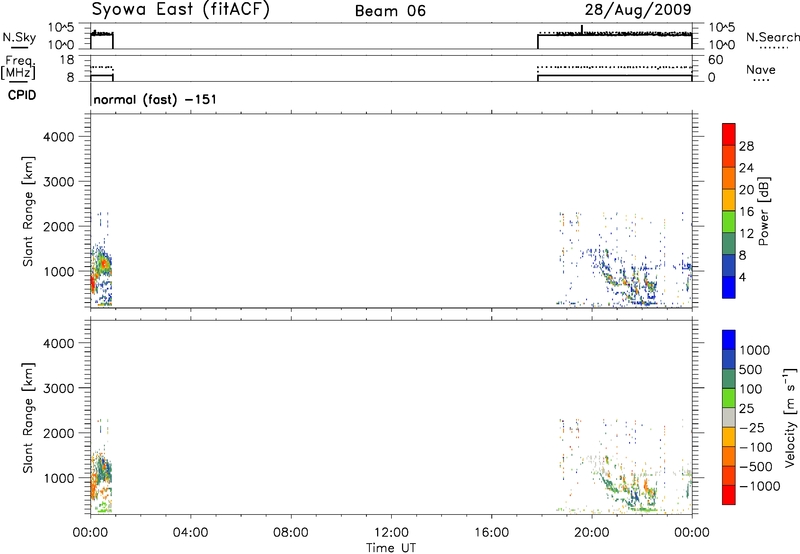Click the 'Freq. [MHz]' label
The image size is (800, 554).
point(19,67)
